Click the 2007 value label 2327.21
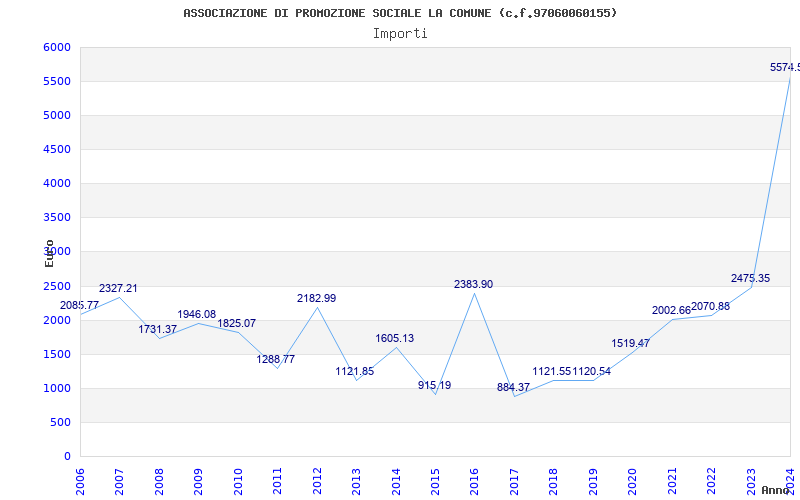Image resolution: width=800 pixels, height=500 pixels. (x=118, y=288)
